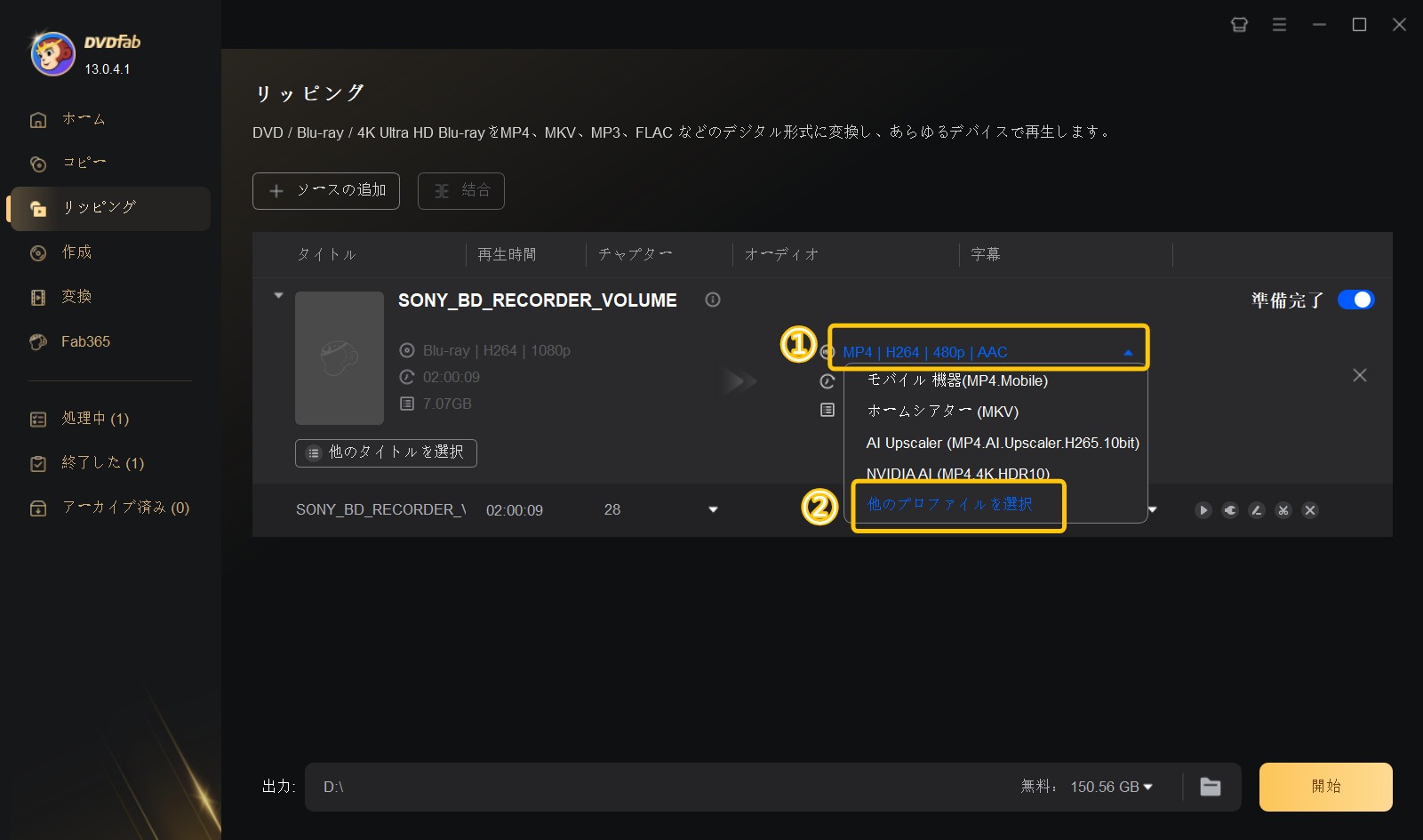Image resolution: width=1423 pixels, height=840 pixels.
Task: Click the 開始 start button
Action: click(x=1326, y=787)
